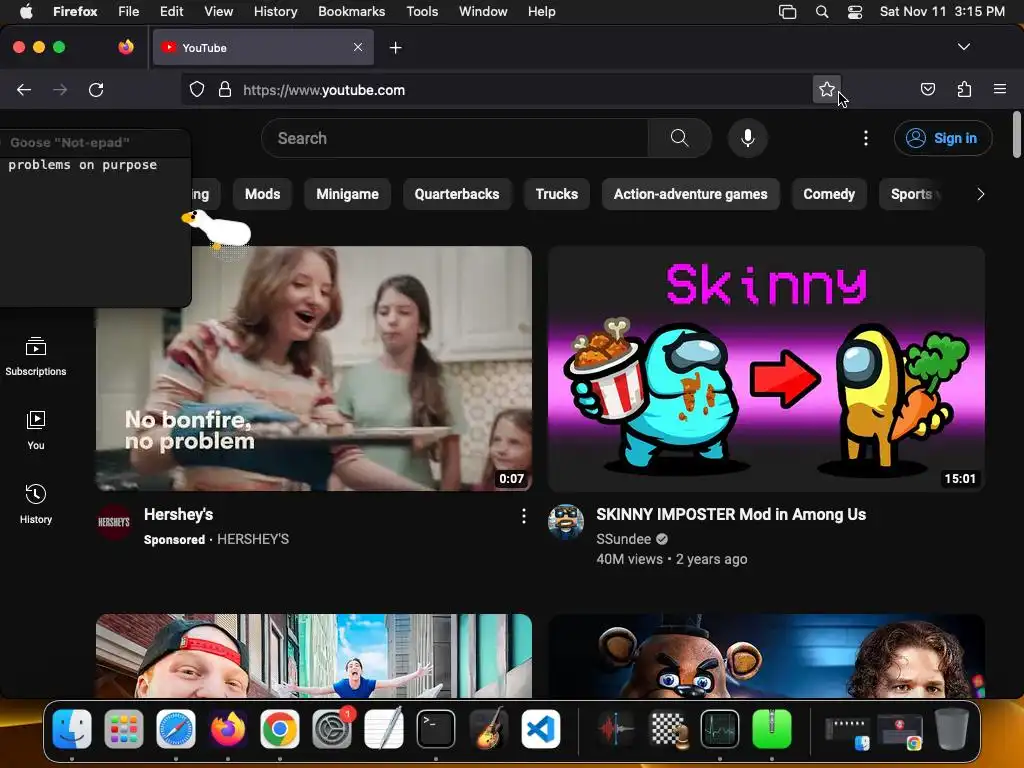The height and width of the screenshot is (768, 1024).
Task: Open Terminal from the Dock
Action: point(436,729)
